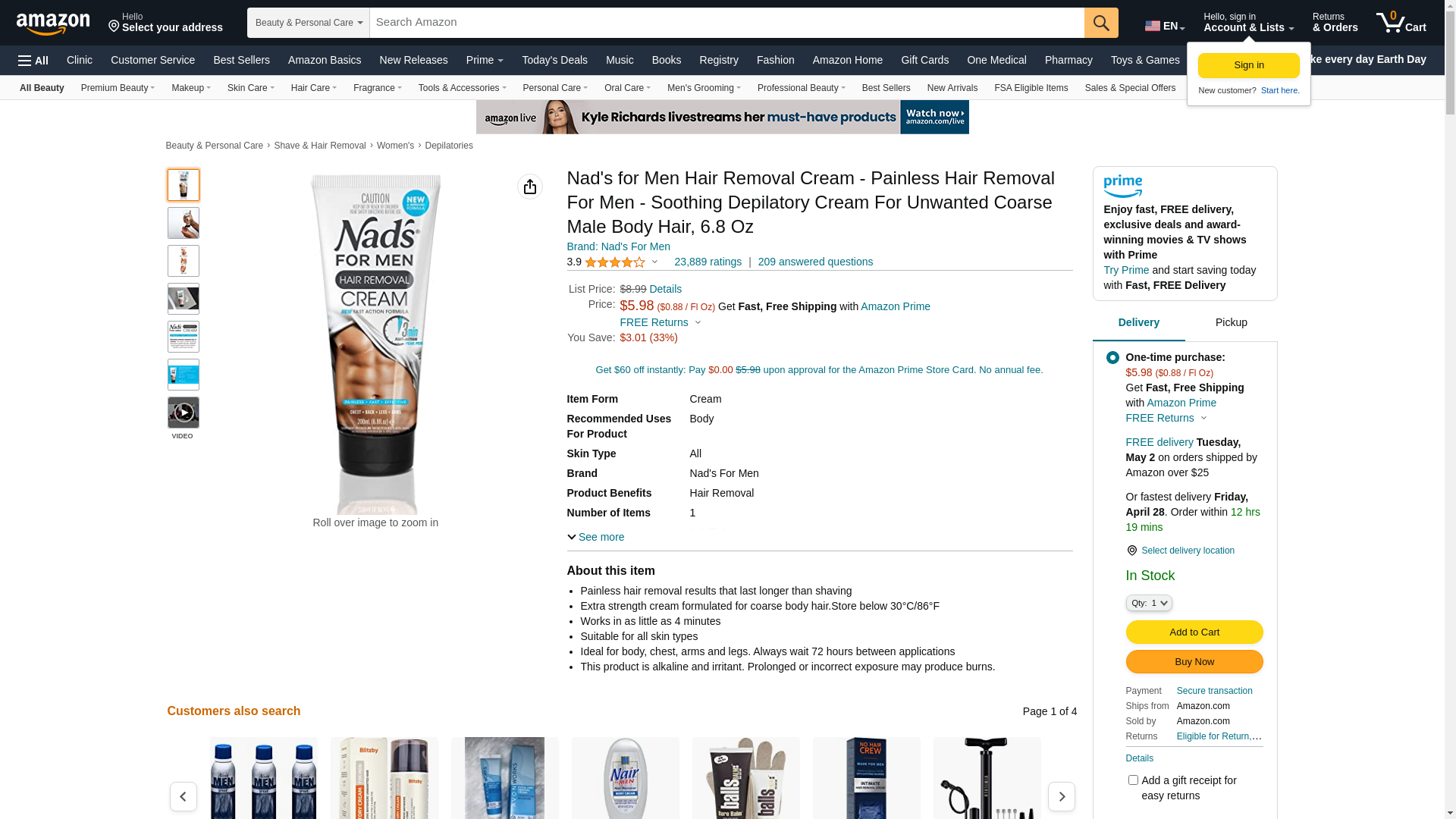The width and height of the screenshot is (1456, 819).
Task: Switch to the Pickup tab
Action: (x=1232, y=322)
